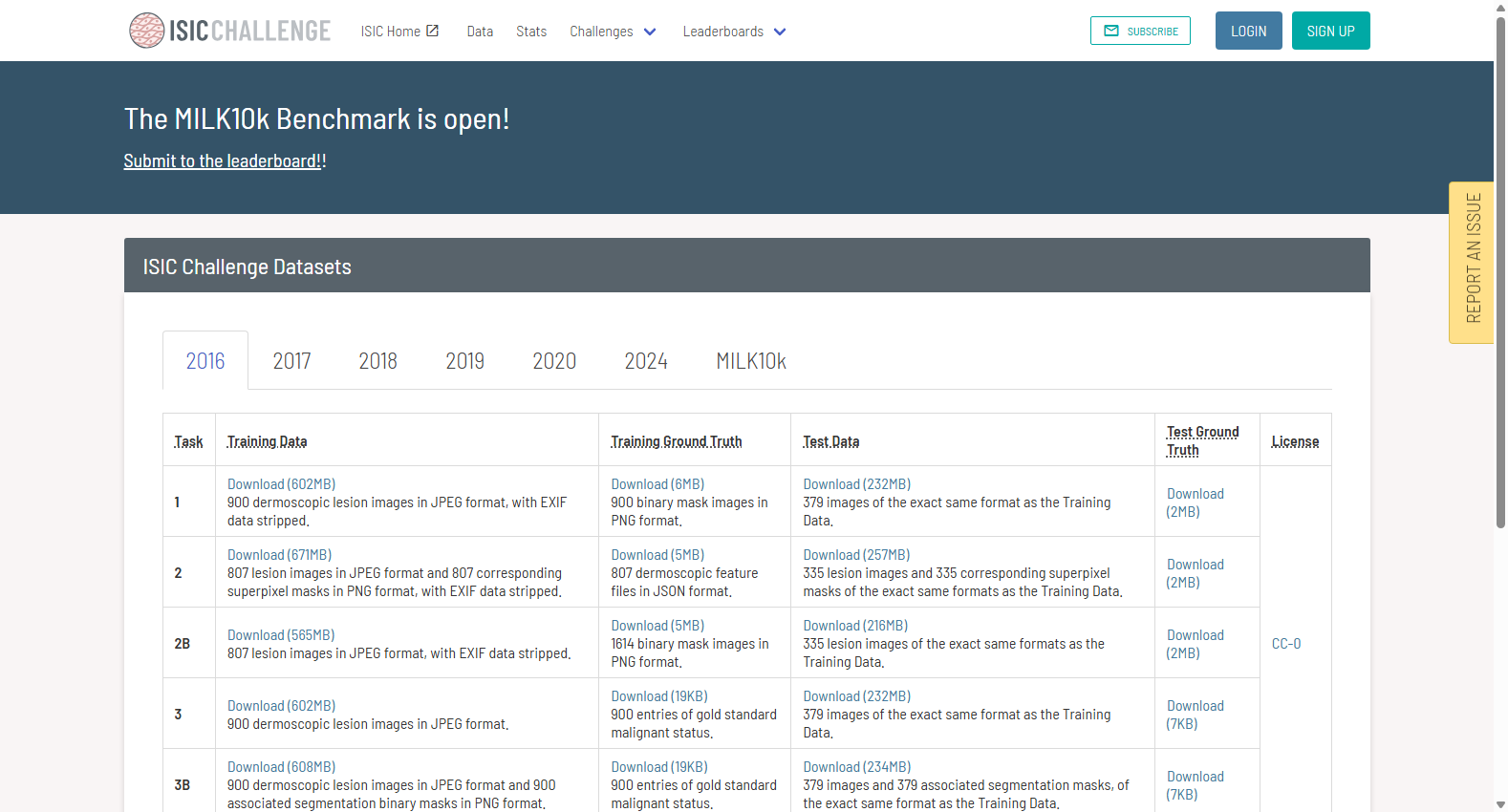Switch to the 2017 datasets tab
This screenshot has width=1508, height=812.
point(291,361)
